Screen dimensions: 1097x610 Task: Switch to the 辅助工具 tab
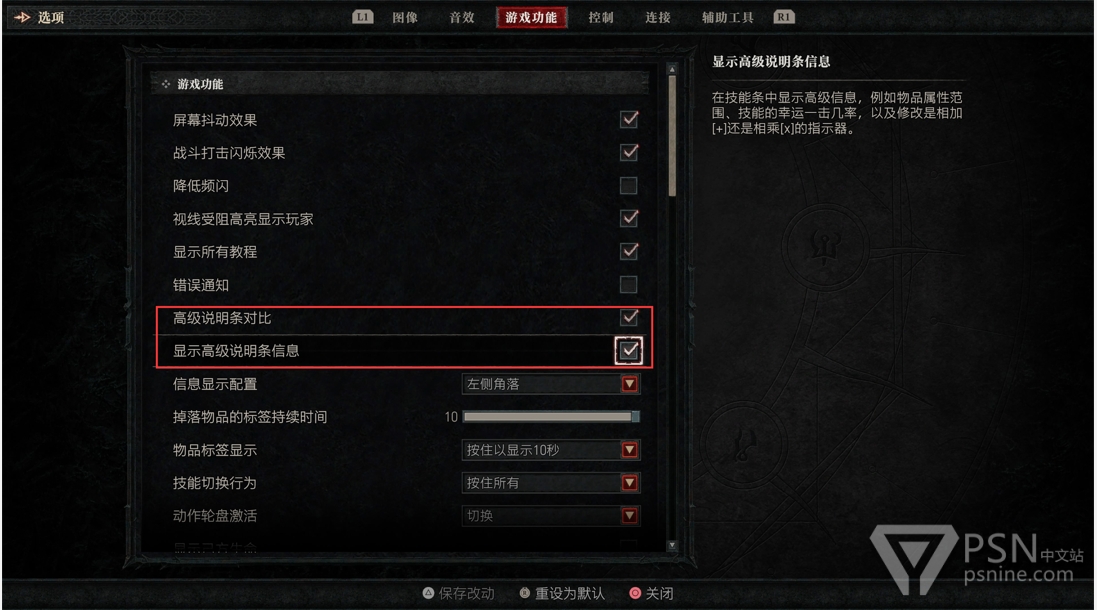728,17
